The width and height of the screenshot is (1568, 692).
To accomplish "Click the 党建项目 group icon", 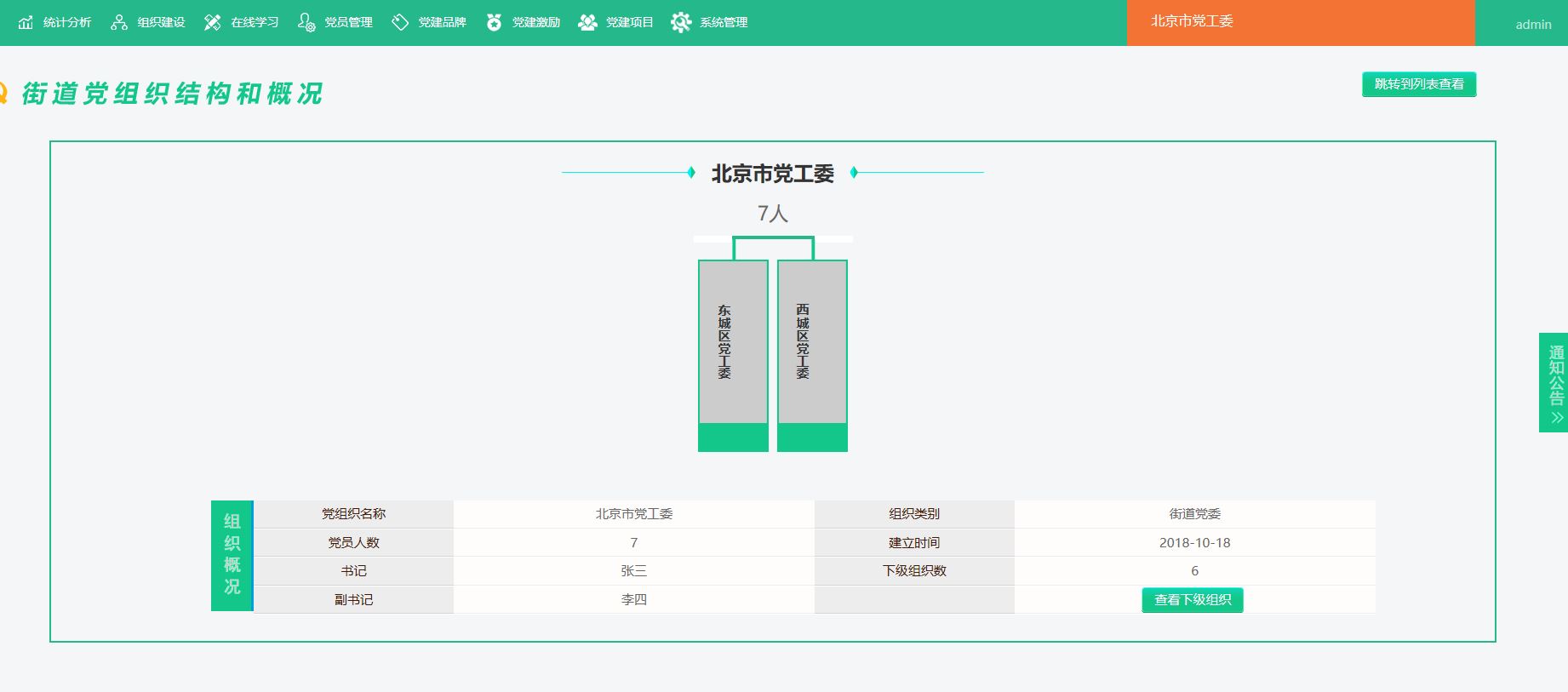I will [587, 22].
